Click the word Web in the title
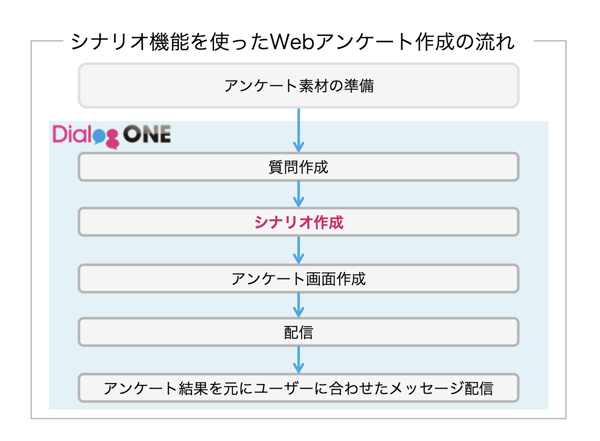The width and height of the screenshot is (600, 441). pos(290,42)
